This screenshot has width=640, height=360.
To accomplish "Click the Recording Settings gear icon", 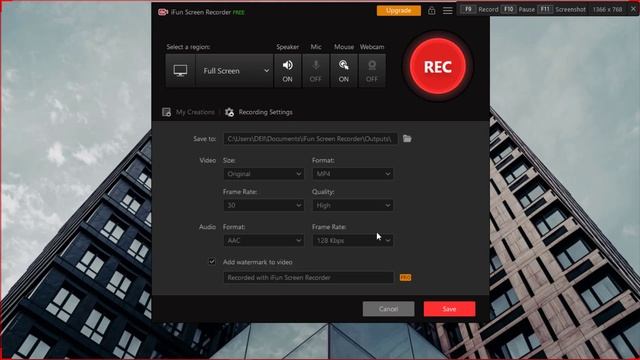I will [229, 112].
